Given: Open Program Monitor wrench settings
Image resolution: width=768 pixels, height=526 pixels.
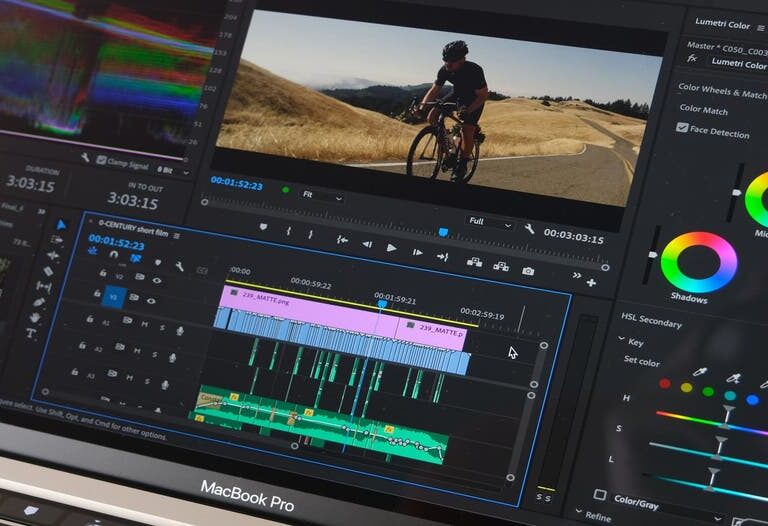Looking at the screenshot, I should tap(529, 228).
